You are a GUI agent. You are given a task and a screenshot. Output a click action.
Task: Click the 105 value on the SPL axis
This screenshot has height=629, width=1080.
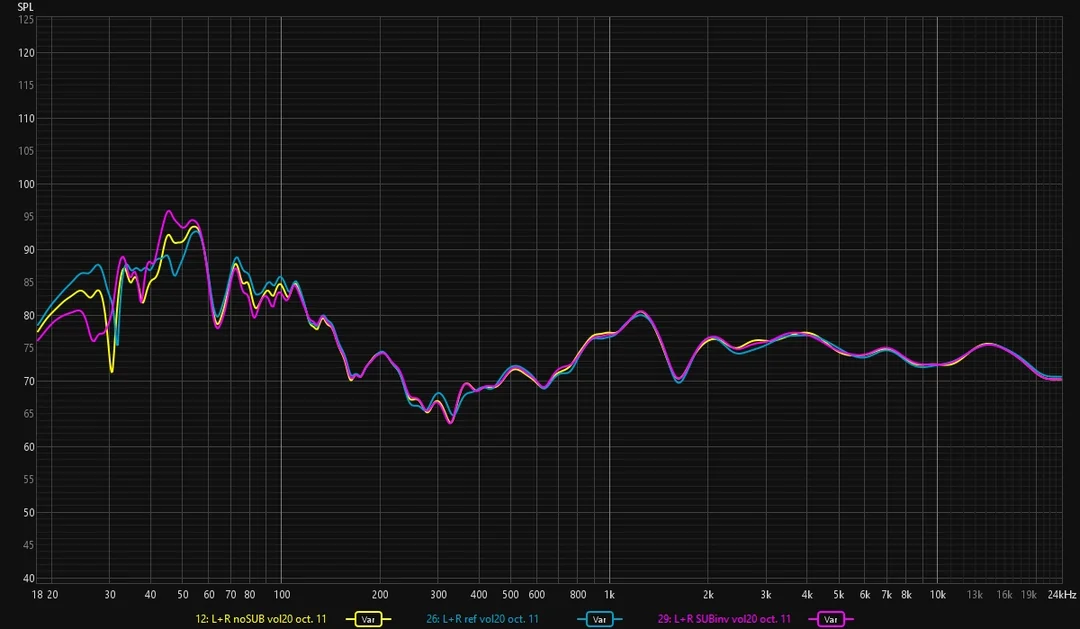click(x=26, y=151)
